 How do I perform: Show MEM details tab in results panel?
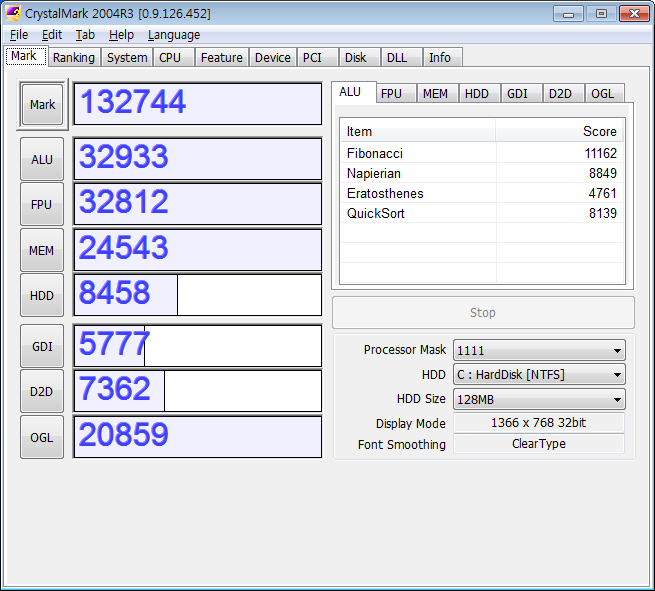point(437,94)
